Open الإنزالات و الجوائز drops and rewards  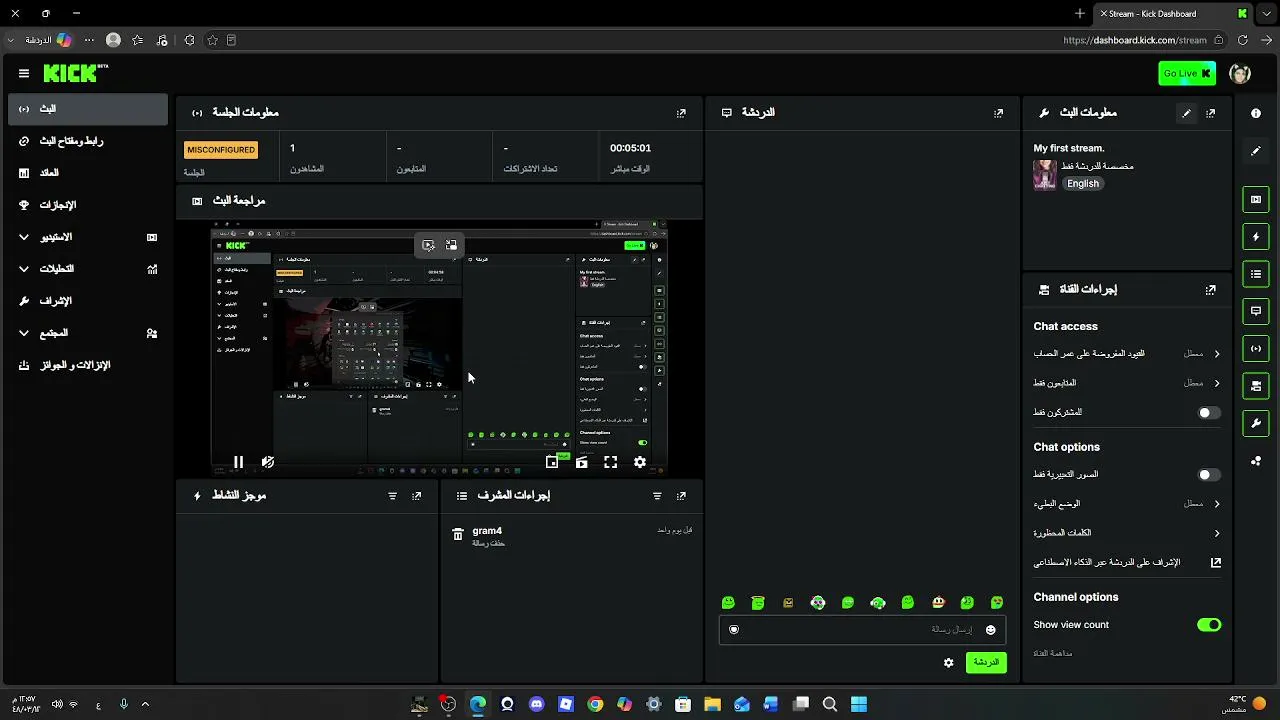coord(88,365)
